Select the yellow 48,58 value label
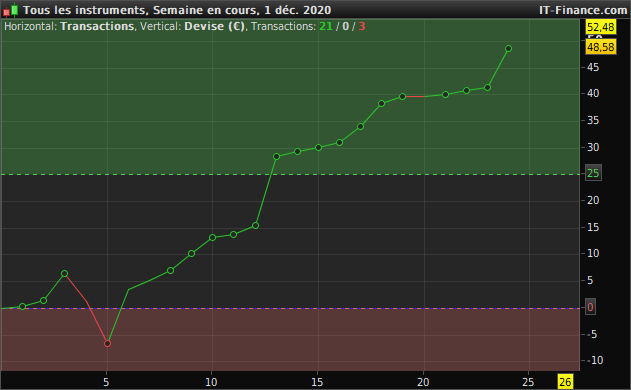 (x=600, y=47)
